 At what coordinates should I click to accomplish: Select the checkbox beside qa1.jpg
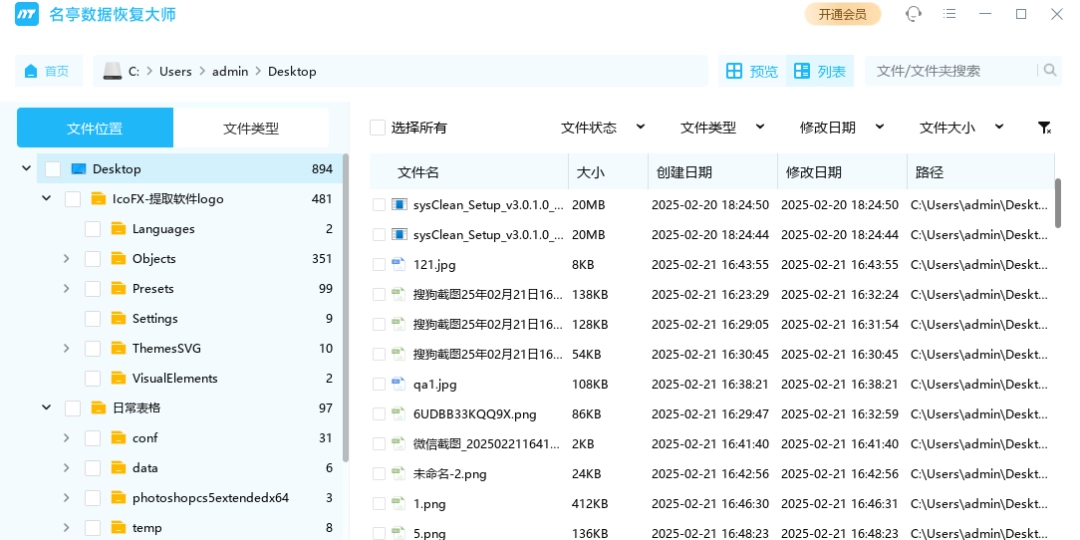click(x=379, y=384)
